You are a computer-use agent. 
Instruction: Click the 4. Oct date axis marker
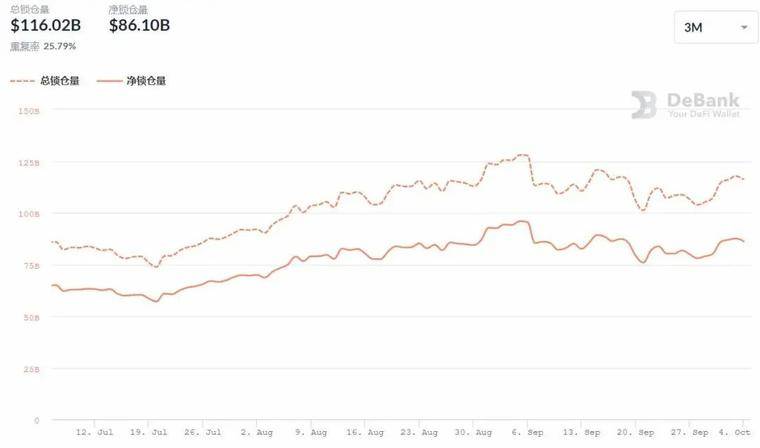[x=734, y=432]
